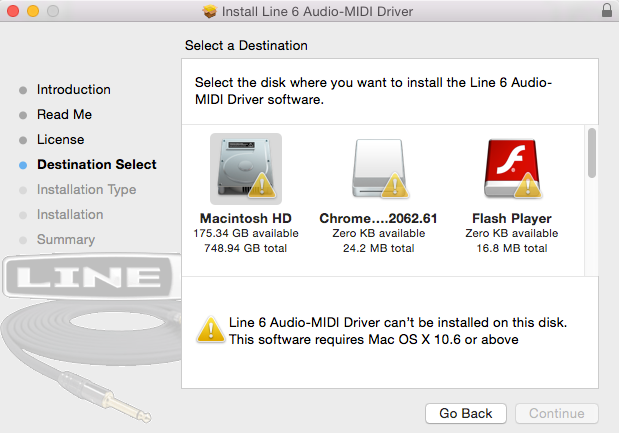Click the Installation step in the sidebar

coord(70,215)
